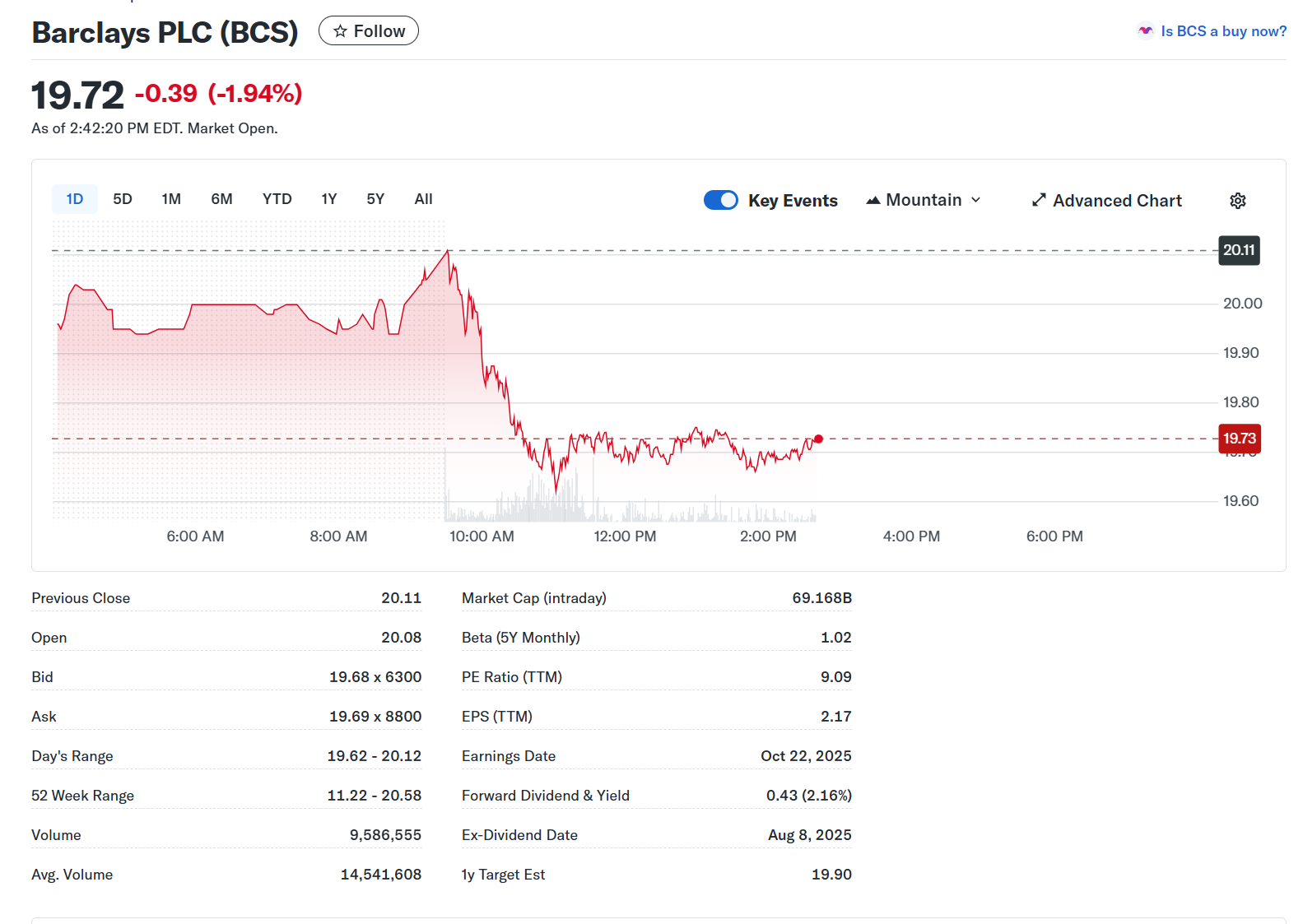Click the PE Ratio (TTM) value 9.09

(x=835, y=677)
